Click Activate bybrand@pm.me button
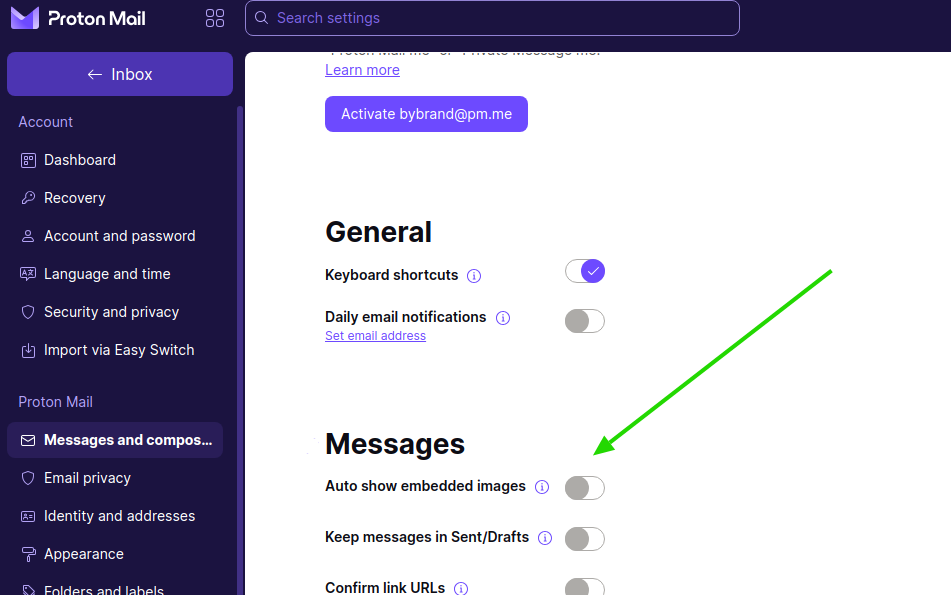Screen dimensions: 951x595 [426, 114]
